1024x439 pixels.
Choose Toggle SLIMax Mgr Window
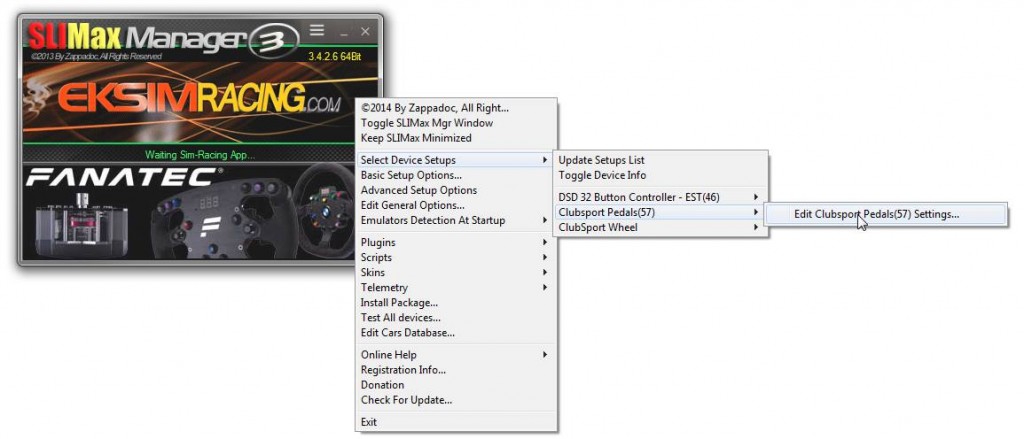455,123
